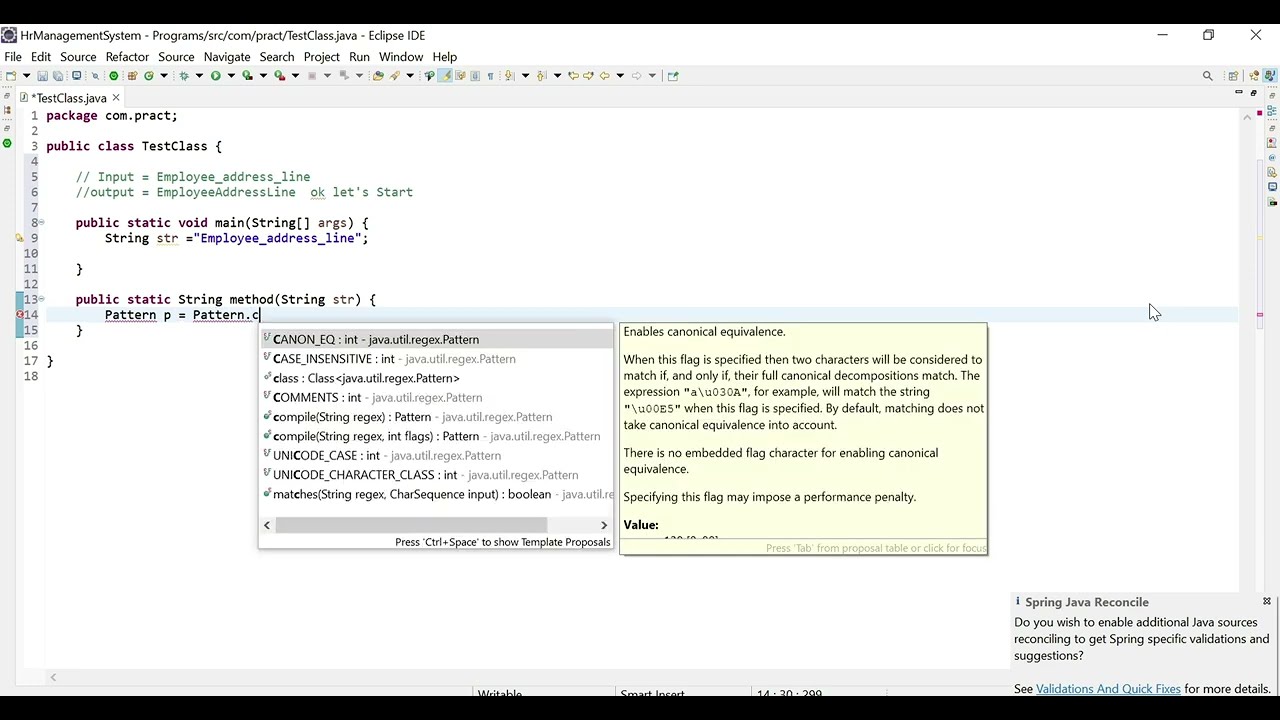
Task: Open the Back history dropdown arrow
Action: 620,75
